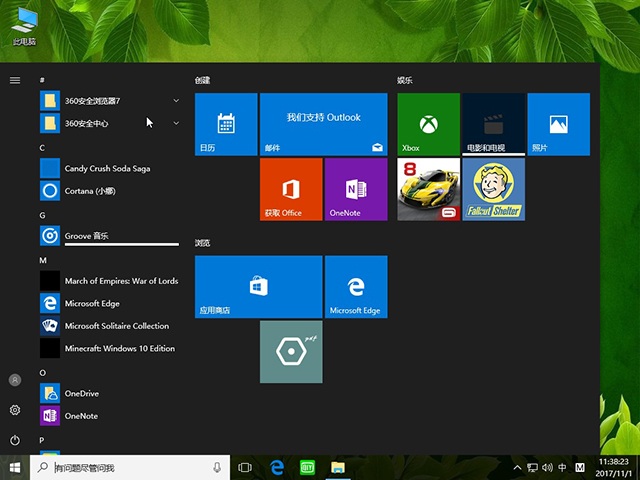Show hidden tray icons chevron
Image resolution: width=640 pixels, height=480 pixels.
point(517,467)
